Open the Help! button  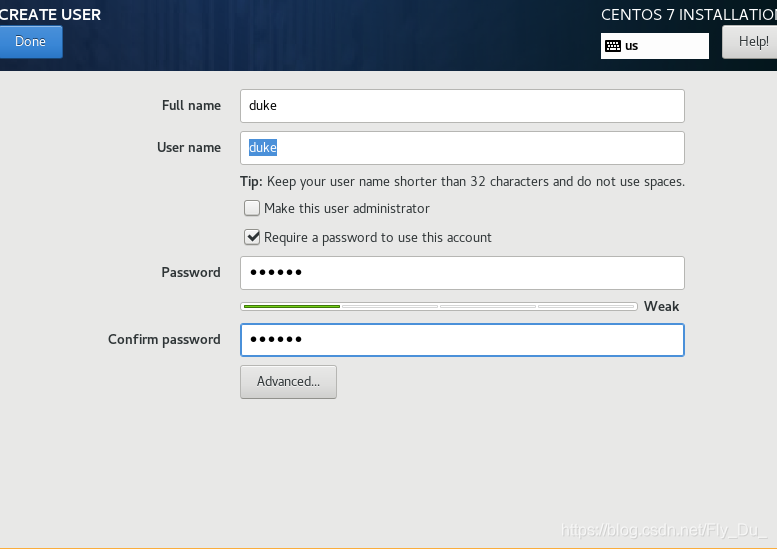click(x=750, y=42)
